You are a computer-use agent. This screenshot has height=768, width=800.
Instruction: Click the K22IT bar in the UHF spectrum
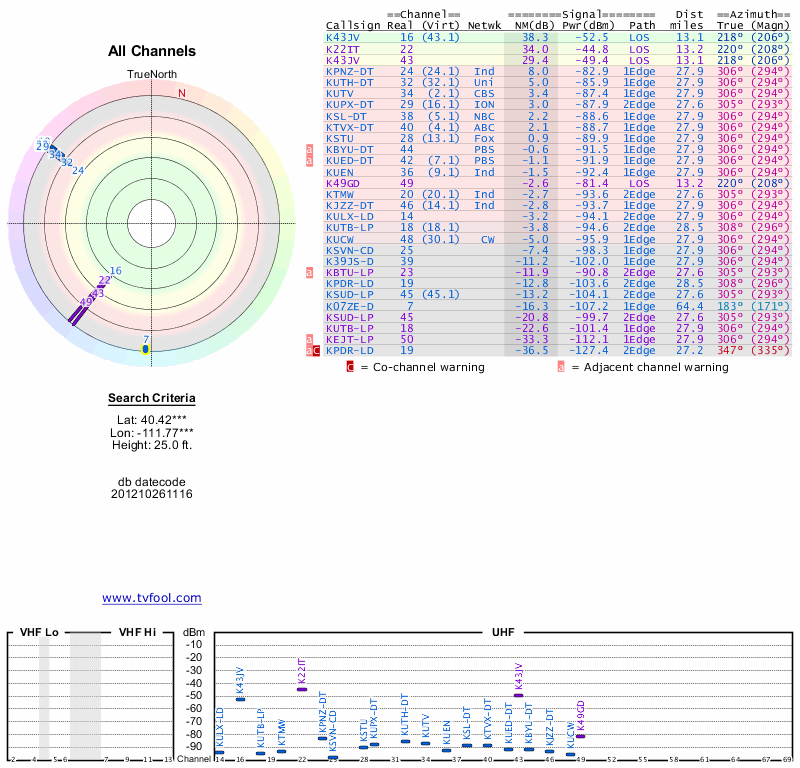pyautogui.click(x=302, y=689)
